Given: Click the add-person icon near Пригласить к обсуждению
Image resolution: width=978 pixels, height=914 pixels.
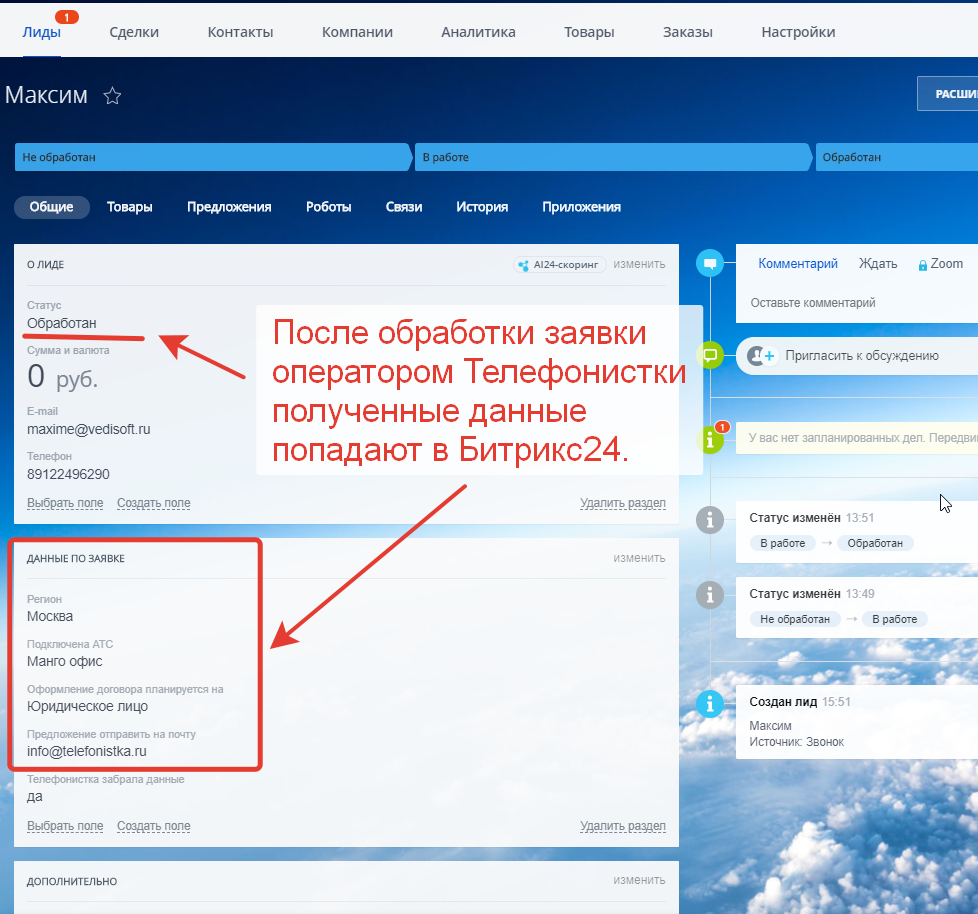Looking at the screenshot, I should [x=763, y=355].
